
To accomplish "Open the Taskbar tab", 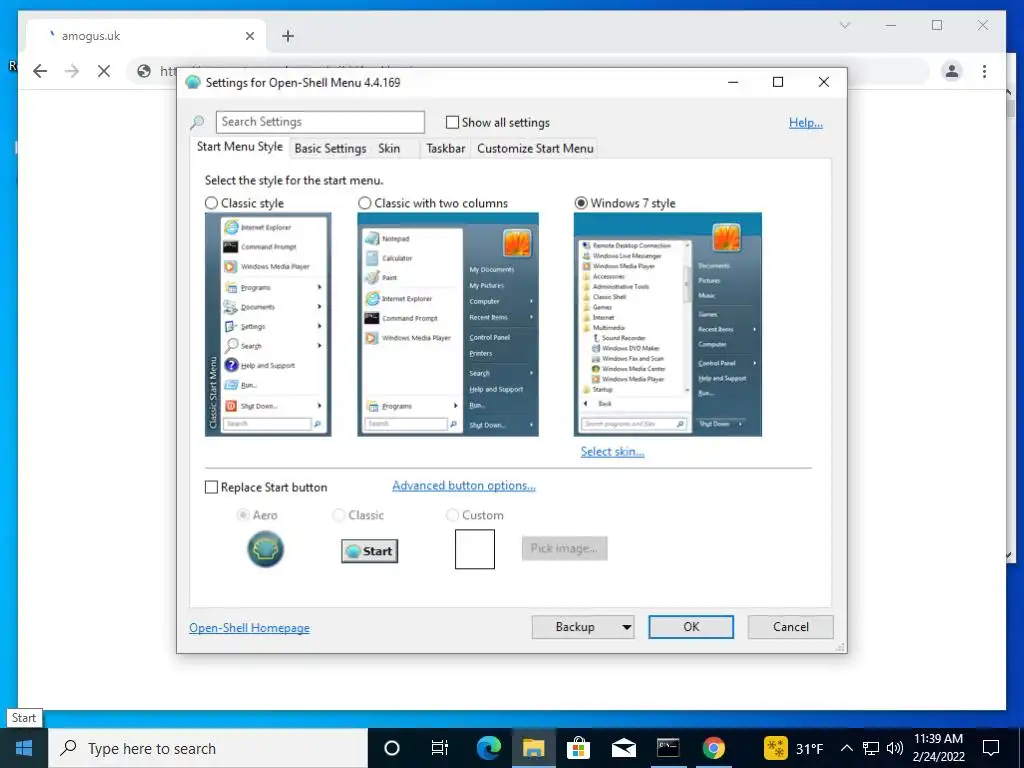I will 445,148.
